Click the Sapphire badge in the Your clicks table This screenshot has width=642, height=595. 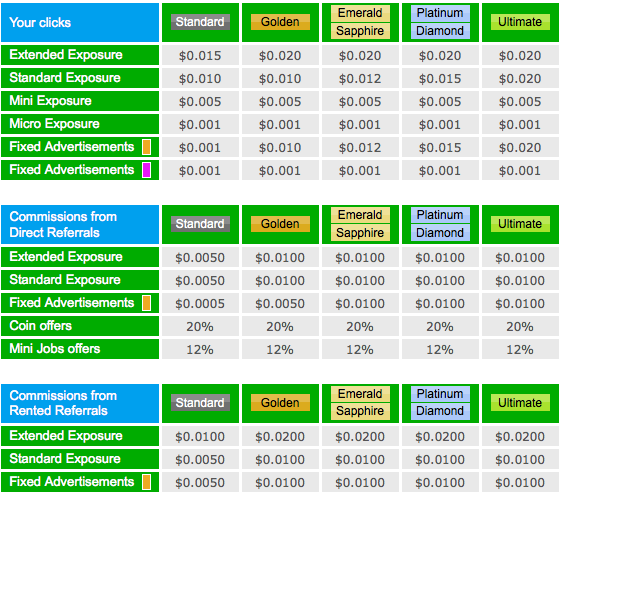[360, 31]
